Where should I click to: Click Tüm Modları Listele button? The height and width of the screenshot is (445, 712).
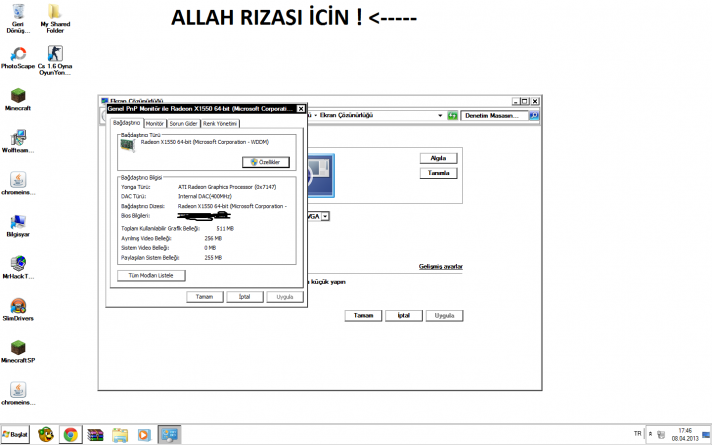point(151,276)
